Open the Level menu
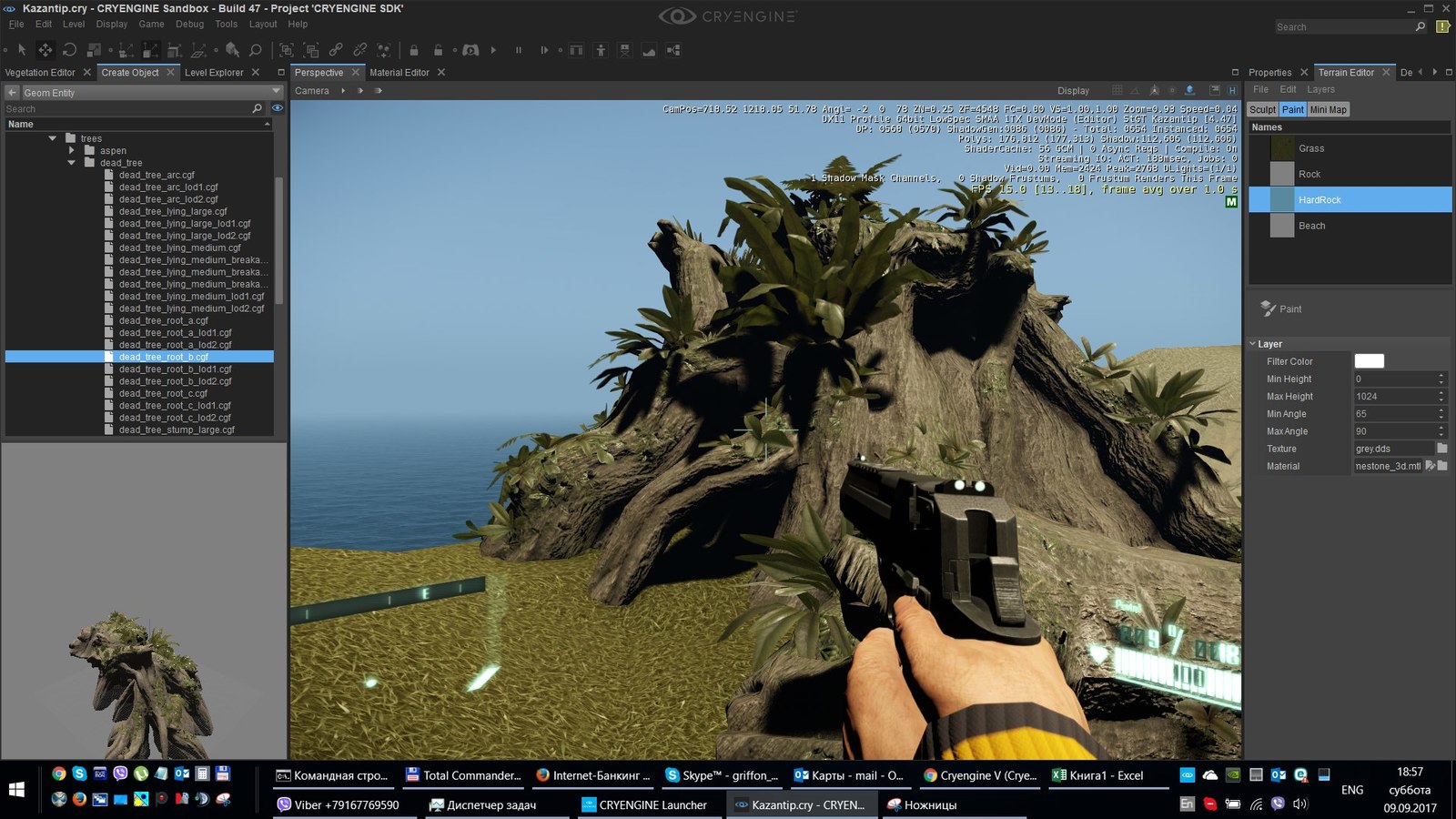The height and width of the screenshot is (819, 1456). pos(74,25)
